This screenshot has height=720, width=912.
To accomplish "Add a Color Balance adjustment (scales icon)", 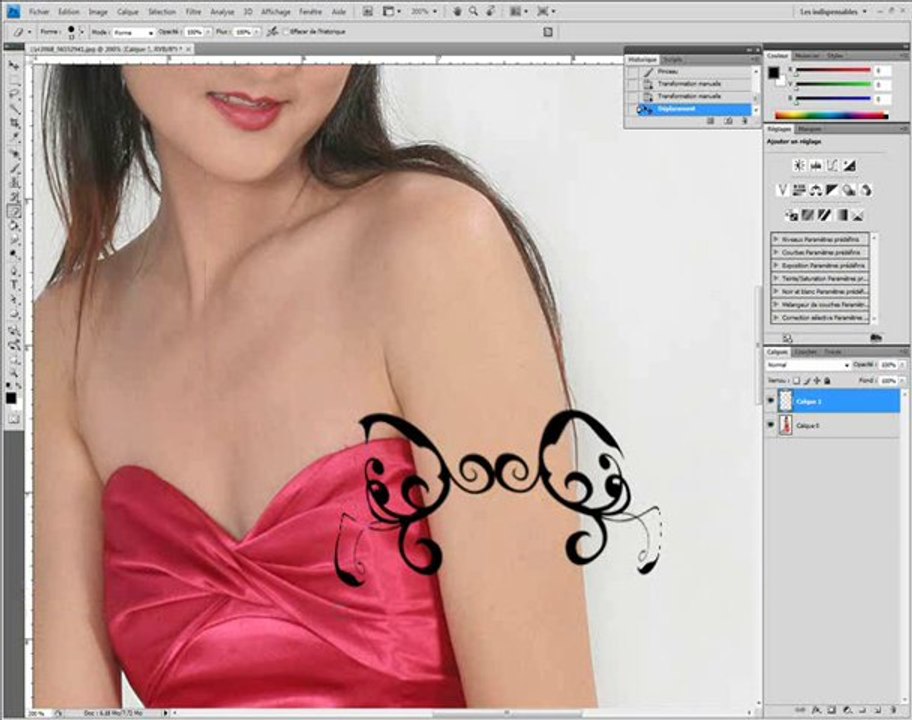I will (x=815, y=190).
